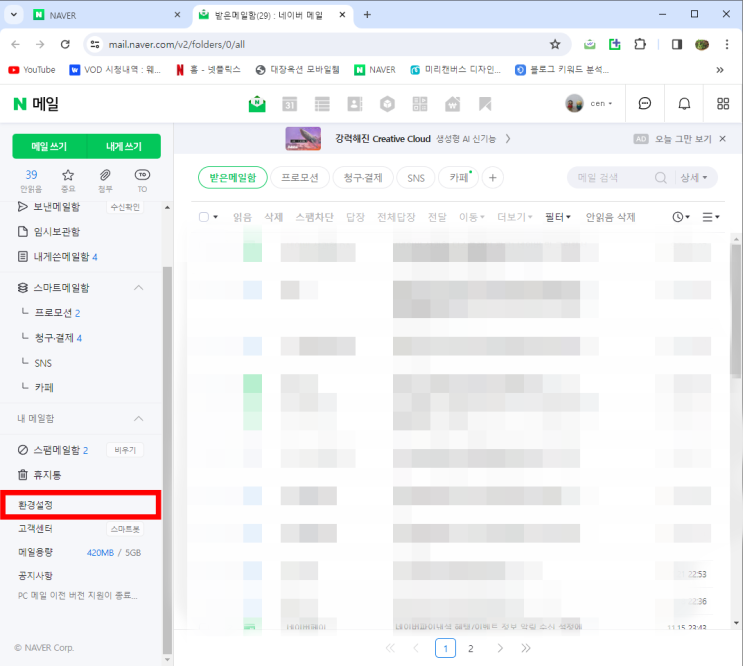
Task: Click the 내게쓰기 write-to-self button
Action: (x=124, y=146)
